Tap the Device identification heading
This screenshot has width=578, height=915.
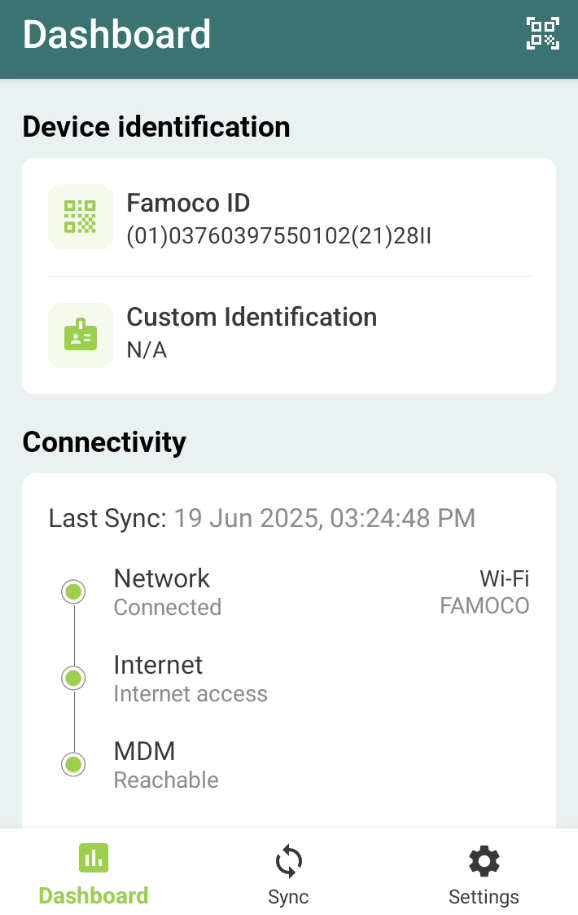click(156, 127)
